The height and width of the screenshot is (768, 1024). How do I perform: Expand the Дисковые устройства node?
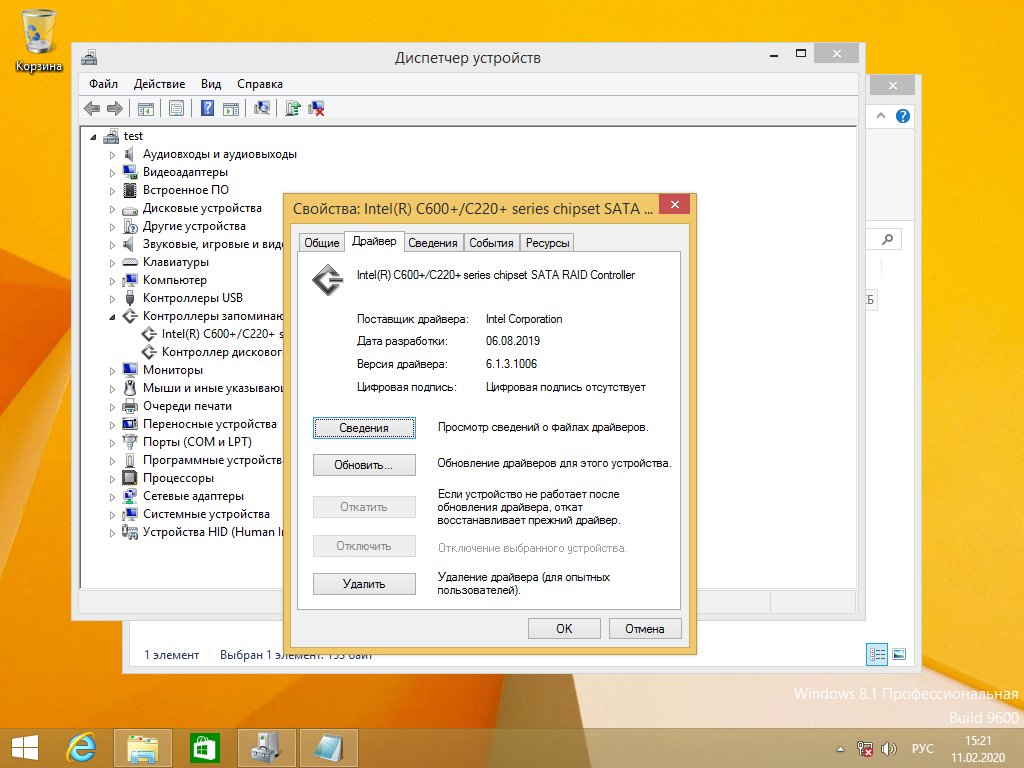[x=112, y=209]
